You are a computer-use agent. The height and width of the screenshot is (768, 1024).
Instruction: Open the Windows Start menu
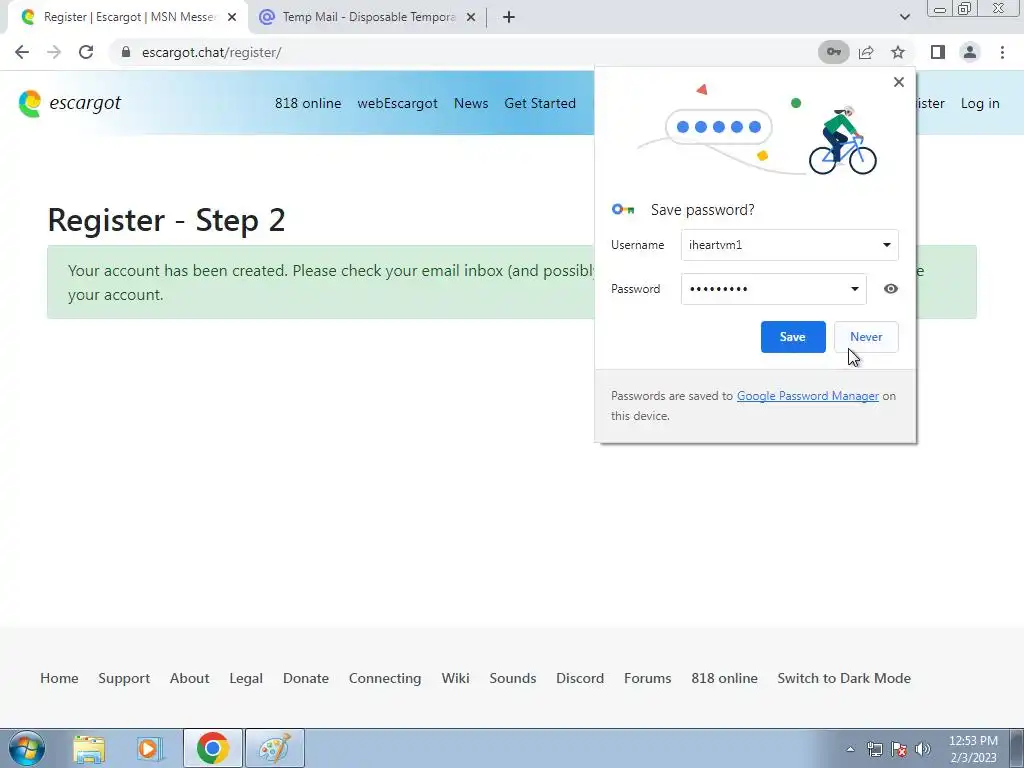pos(27,748)
